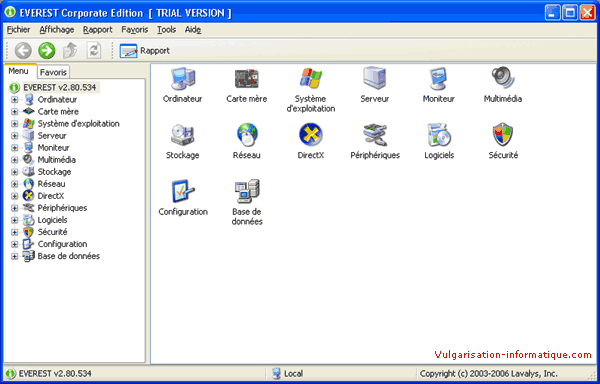Open the Tools menu
Viewport: 600px width, 384px height.
pos(166,29)
